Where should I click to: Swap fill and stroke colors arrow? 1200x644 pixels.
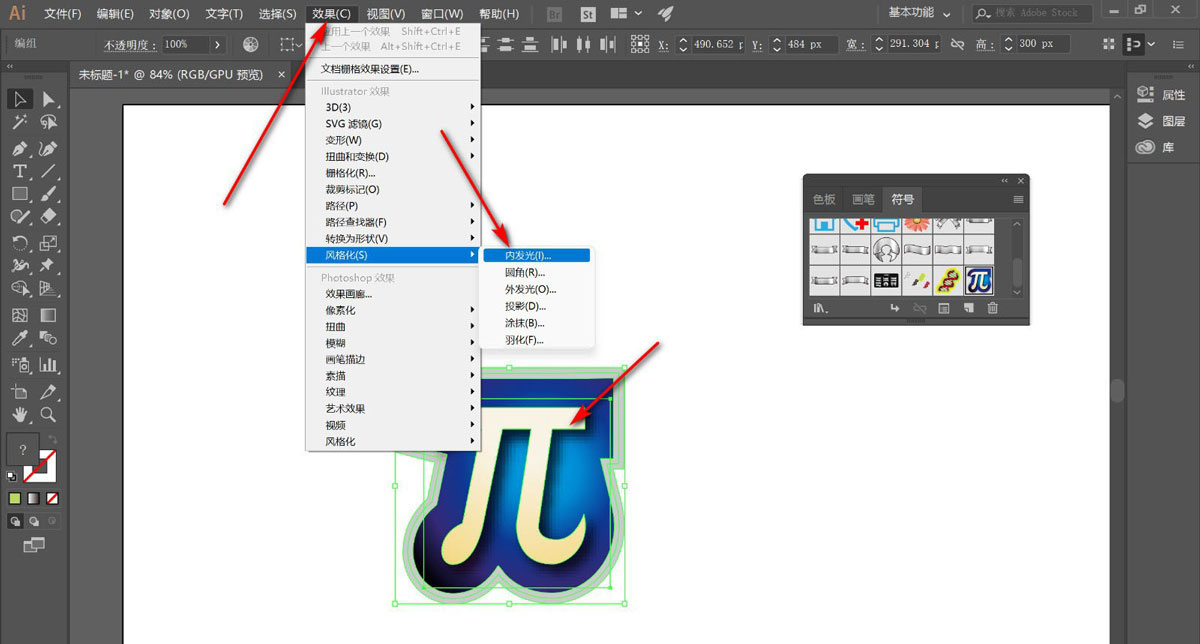[53, 439]
